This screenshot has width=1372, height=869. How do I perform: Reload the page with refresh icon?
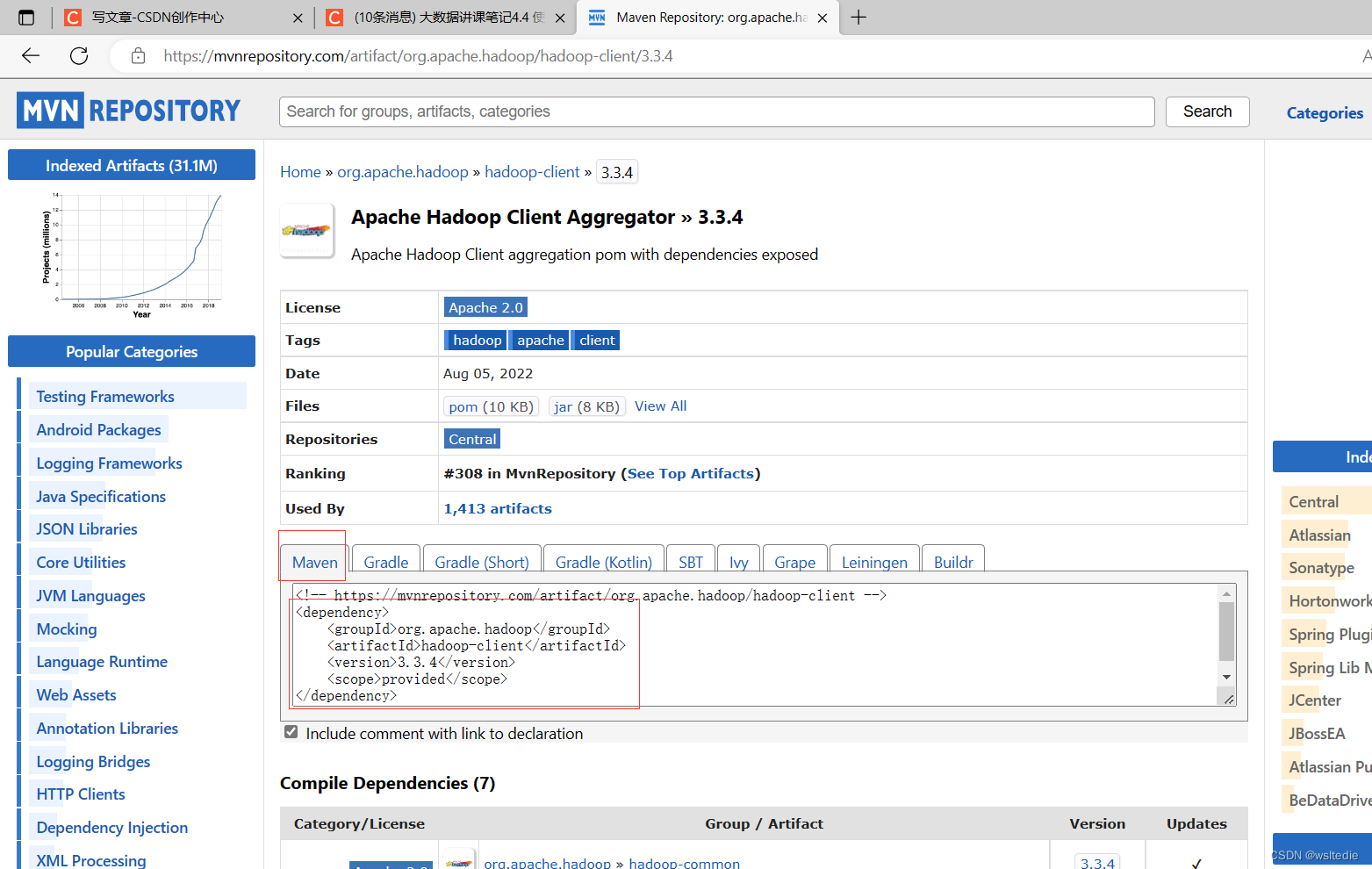79,56
